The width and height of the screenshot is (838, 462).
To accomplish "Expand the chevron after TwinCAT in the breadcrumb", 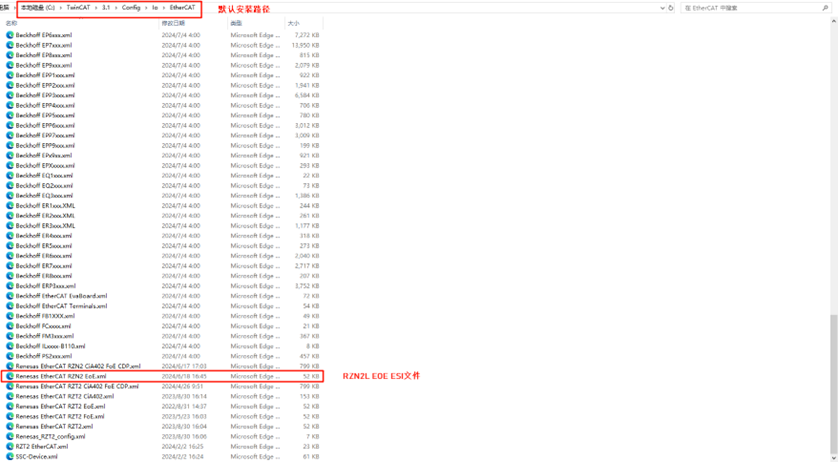I will click(97, 8).
